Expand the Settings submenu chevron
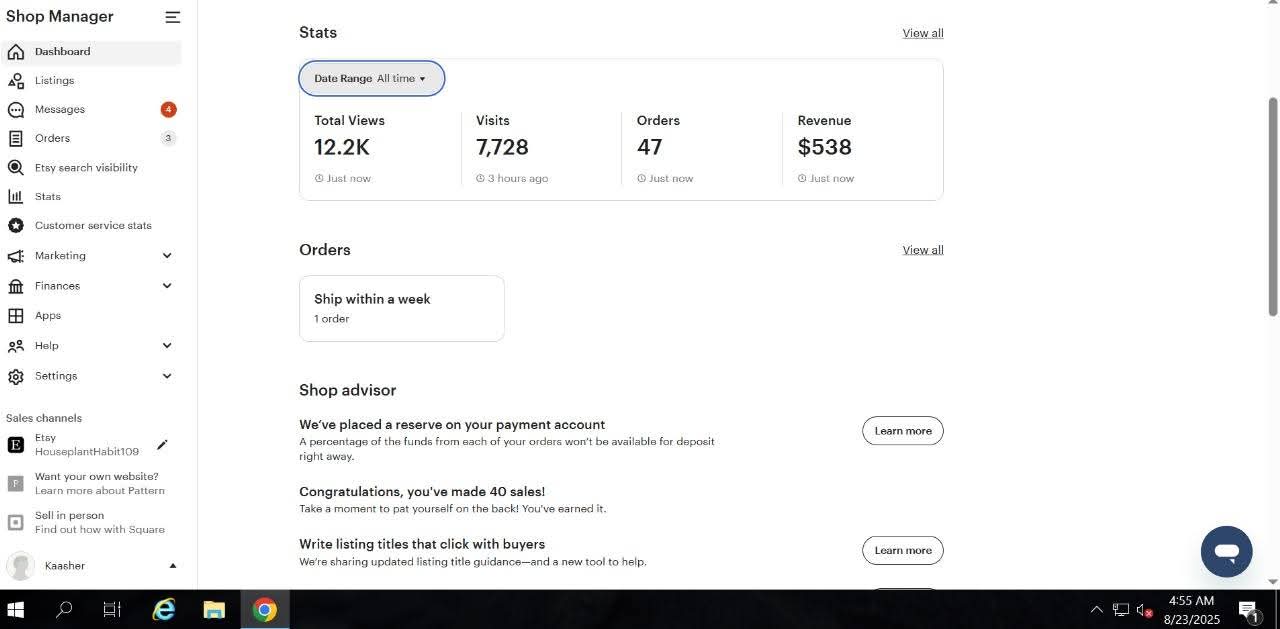Image resolution: width=1280 pixels, height=629 pixels. pyautogui.click(x=167, y=376)
